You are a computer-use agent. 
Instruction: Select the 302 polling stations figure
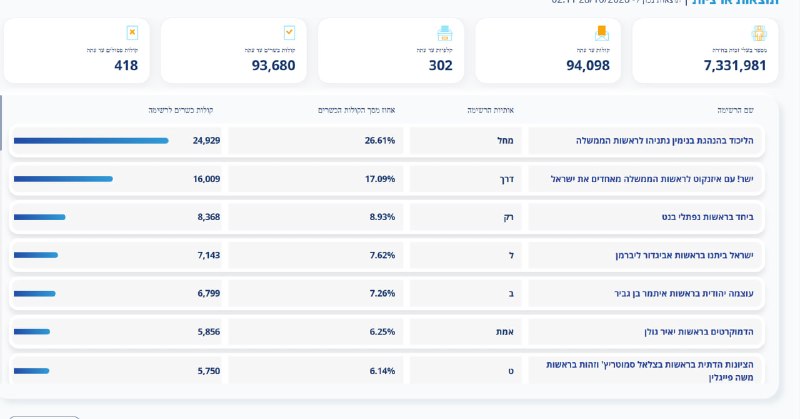pos(440,65)
